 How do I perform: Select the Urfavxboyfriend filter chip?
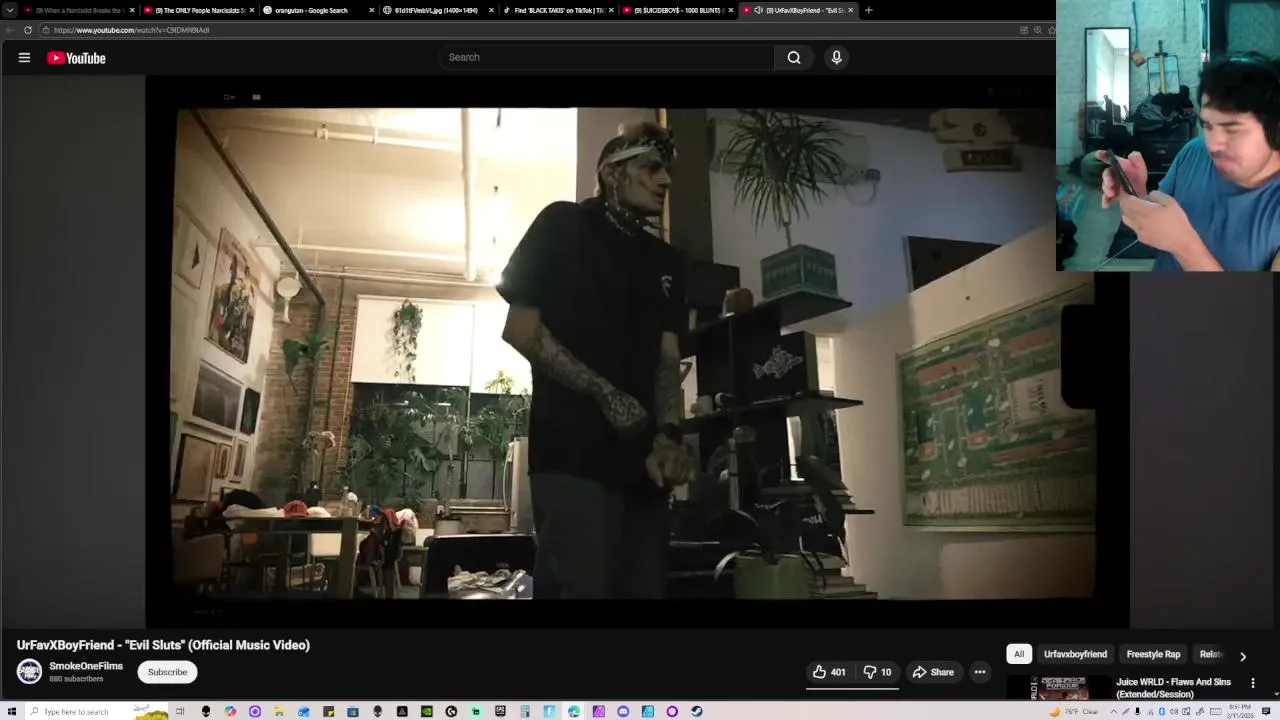click(1075, 654)
